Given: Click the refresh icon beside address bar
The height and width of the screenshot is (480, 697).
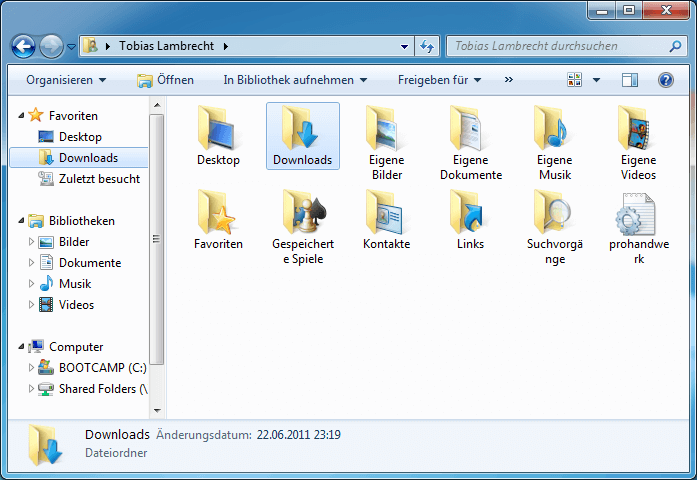Looking at the screenshot, I should pos(427,46).
